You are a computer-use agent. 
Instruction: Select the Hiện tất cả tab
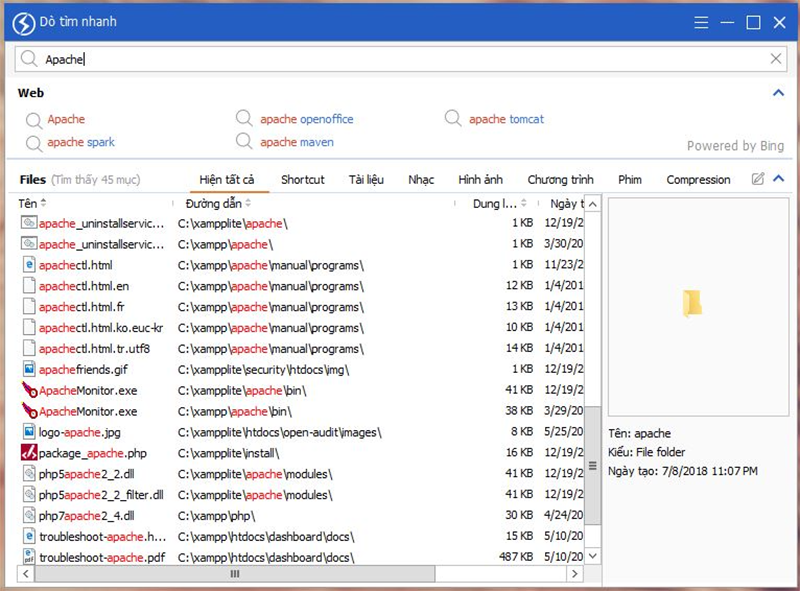point(227,180)
